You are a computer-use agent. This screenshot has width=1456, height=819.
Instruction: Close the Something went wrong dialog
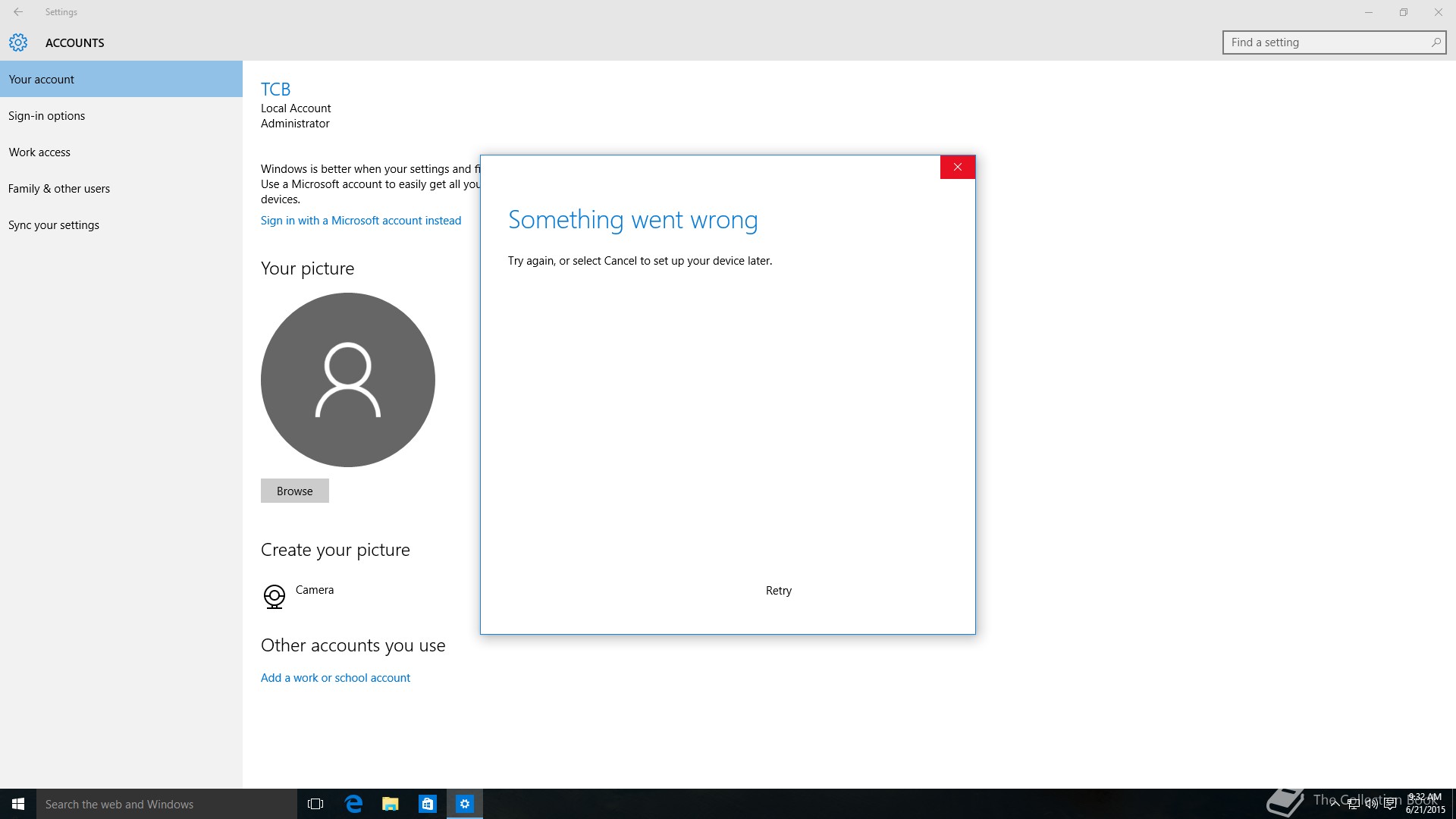(x=958, y=167)
